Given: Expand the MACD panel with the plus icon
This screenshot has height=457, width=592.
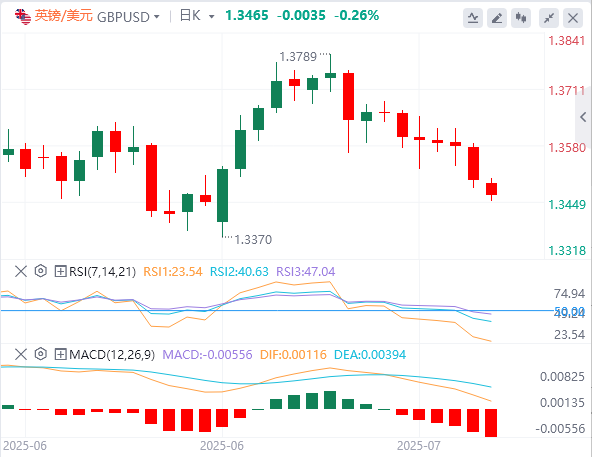Looking at the screenshot, I should coord(60,354).
